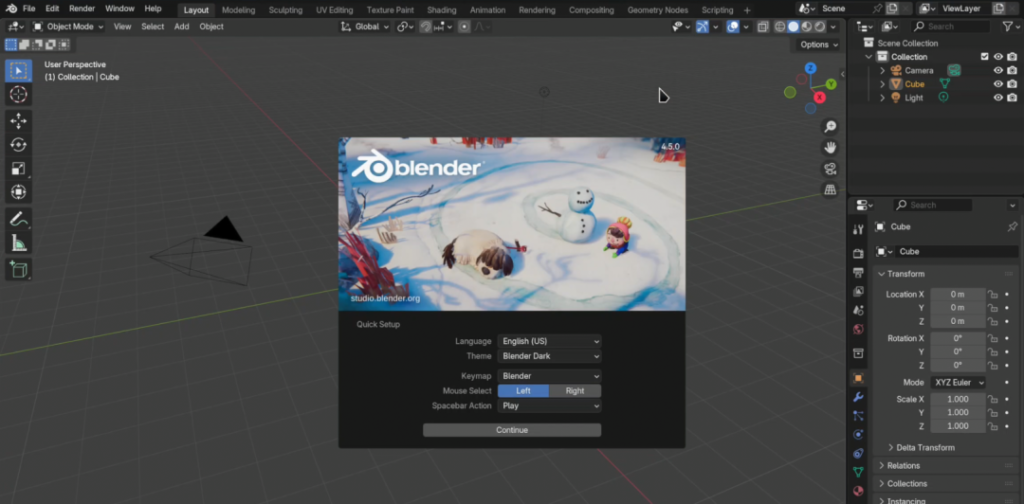Hide the Light in viewport via eye

point(998,98)
